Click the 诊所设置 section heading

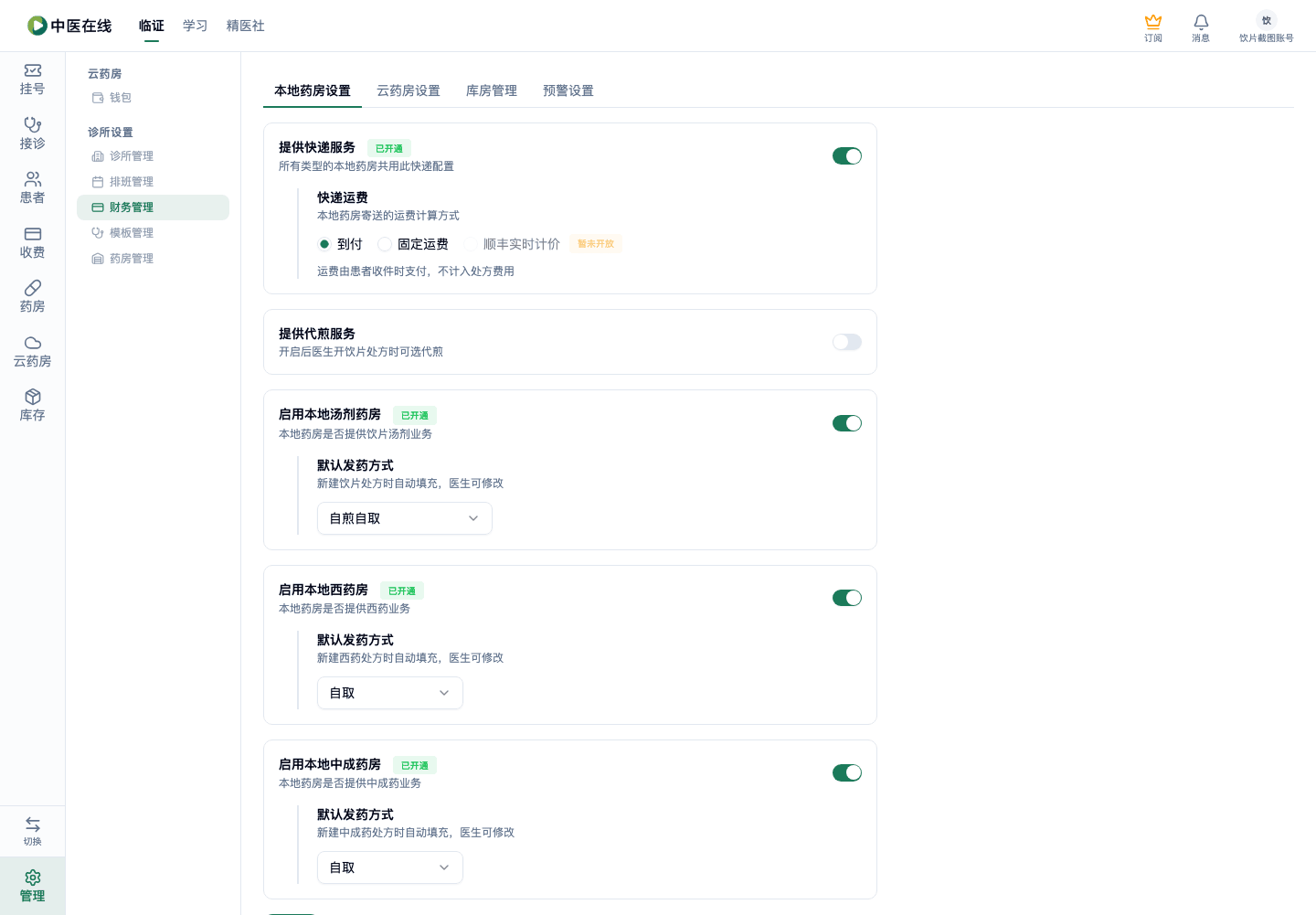click(x=111, y=133)
